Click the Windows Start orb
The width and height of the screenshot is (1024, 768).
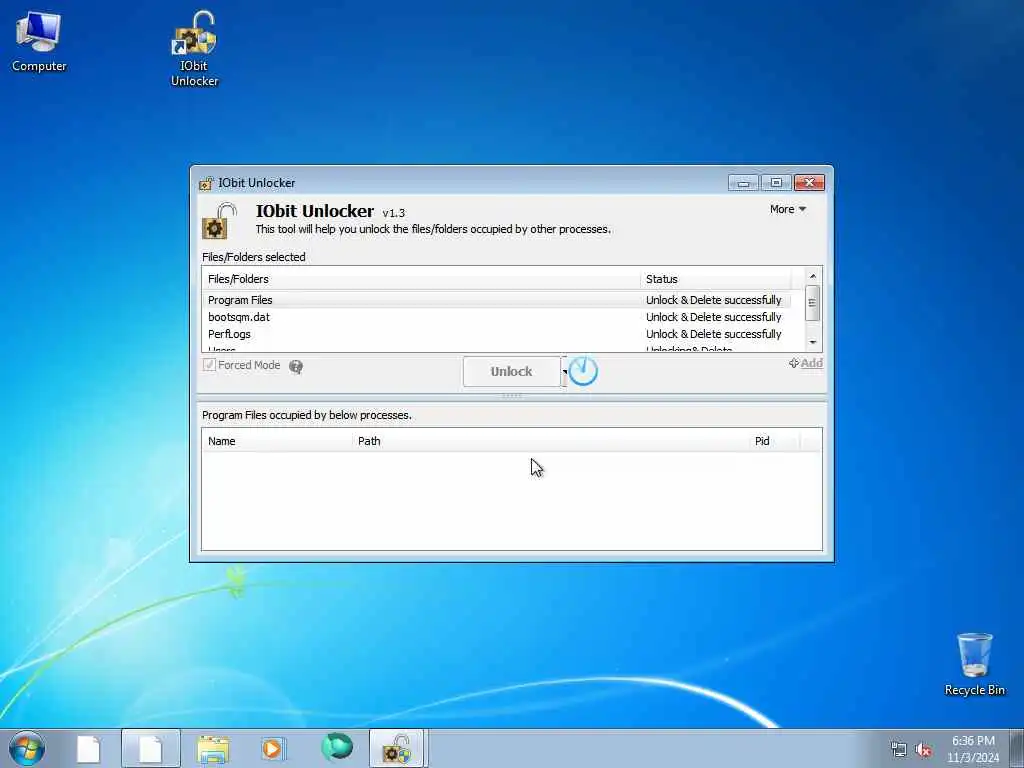(27, 748)
